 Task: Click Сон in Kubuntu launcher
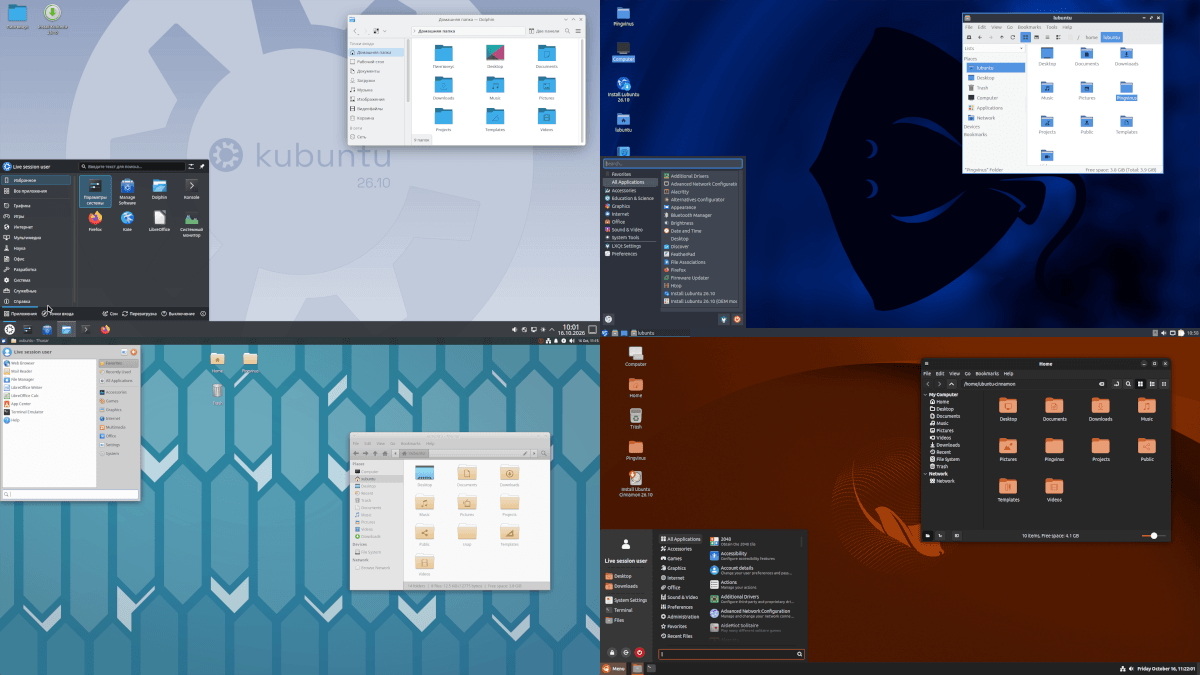tap(109, 314)
